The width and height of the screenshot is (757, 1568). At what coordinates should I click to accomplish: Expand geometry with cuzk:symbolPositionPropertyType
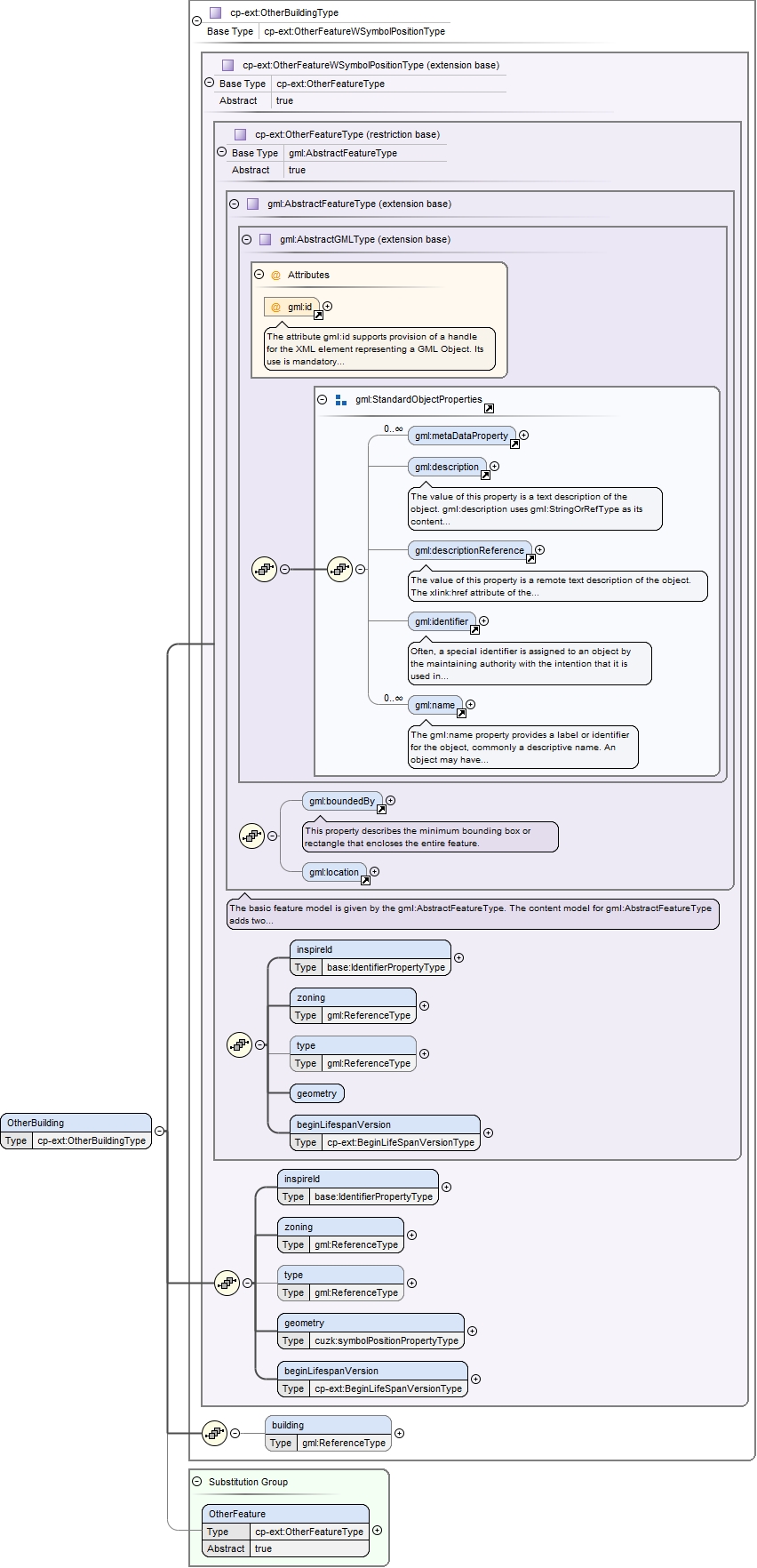point(472,1331)
